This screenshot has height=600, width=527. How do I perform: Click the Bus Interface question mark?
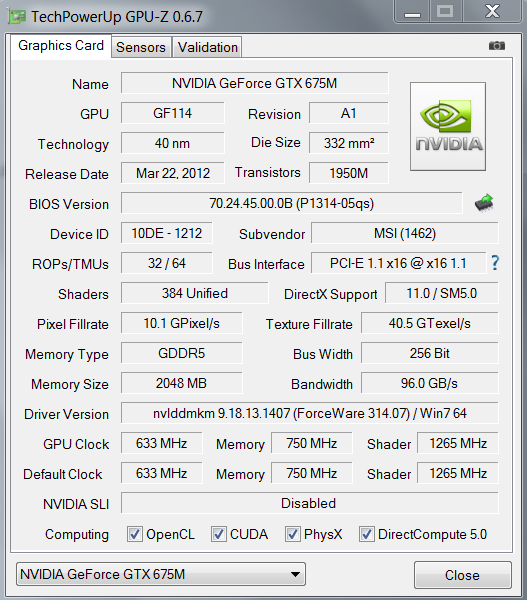coord(495,263)
